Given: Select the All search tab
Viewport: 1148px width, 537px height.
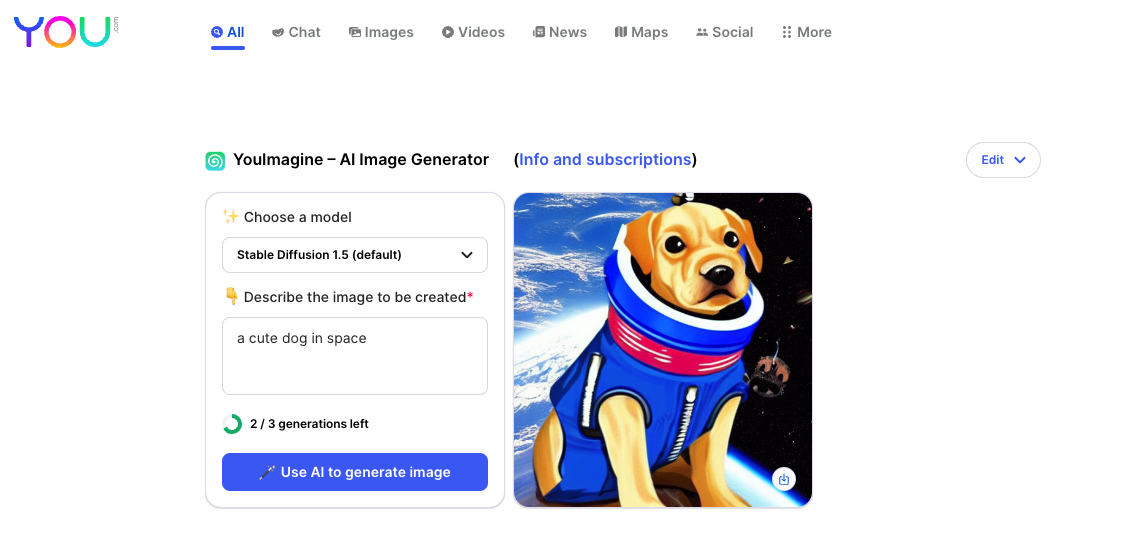Looking at the screenshot, I should [x=228, y=32].
